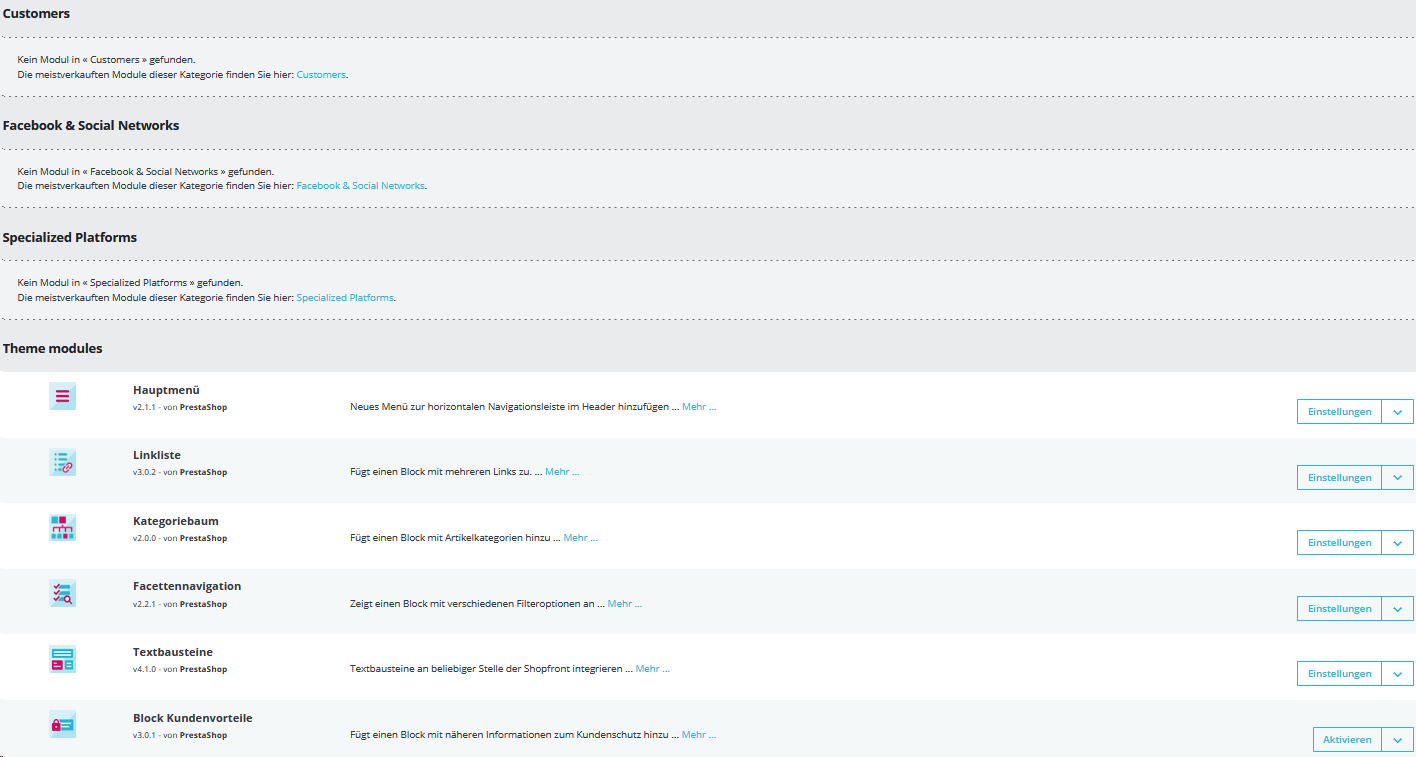1416x757 pixels.
Task: Open Einstellungen for Linkliste module
Action: pyautogui.click(x=1339, y=478)
